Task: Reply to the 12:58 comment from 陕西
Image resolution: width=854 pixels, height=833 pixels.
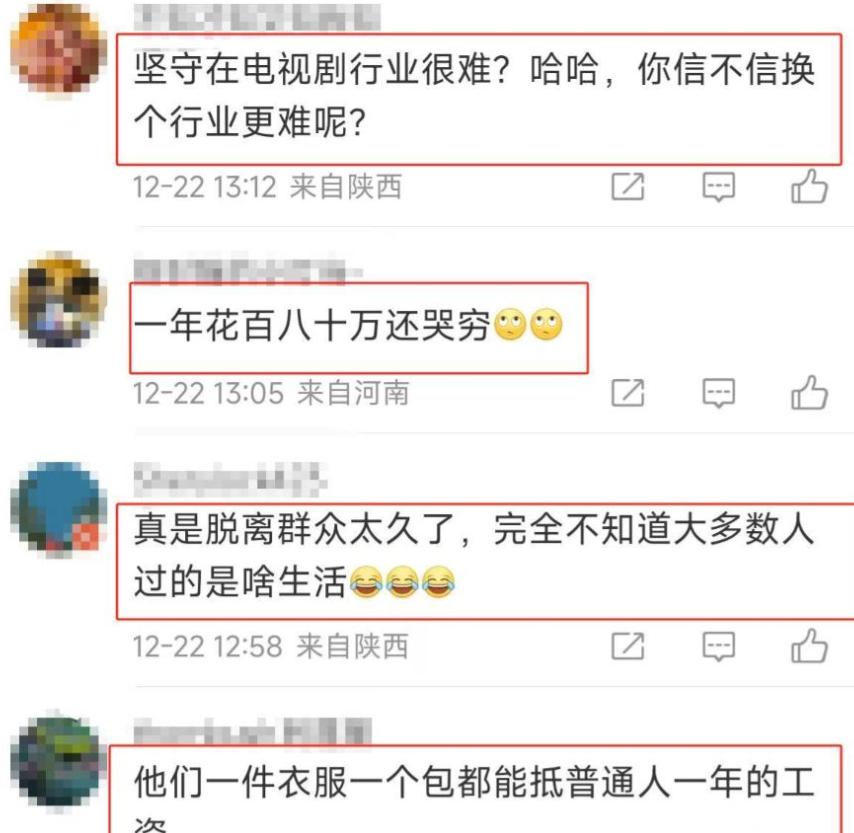Action: pos(718,647)
